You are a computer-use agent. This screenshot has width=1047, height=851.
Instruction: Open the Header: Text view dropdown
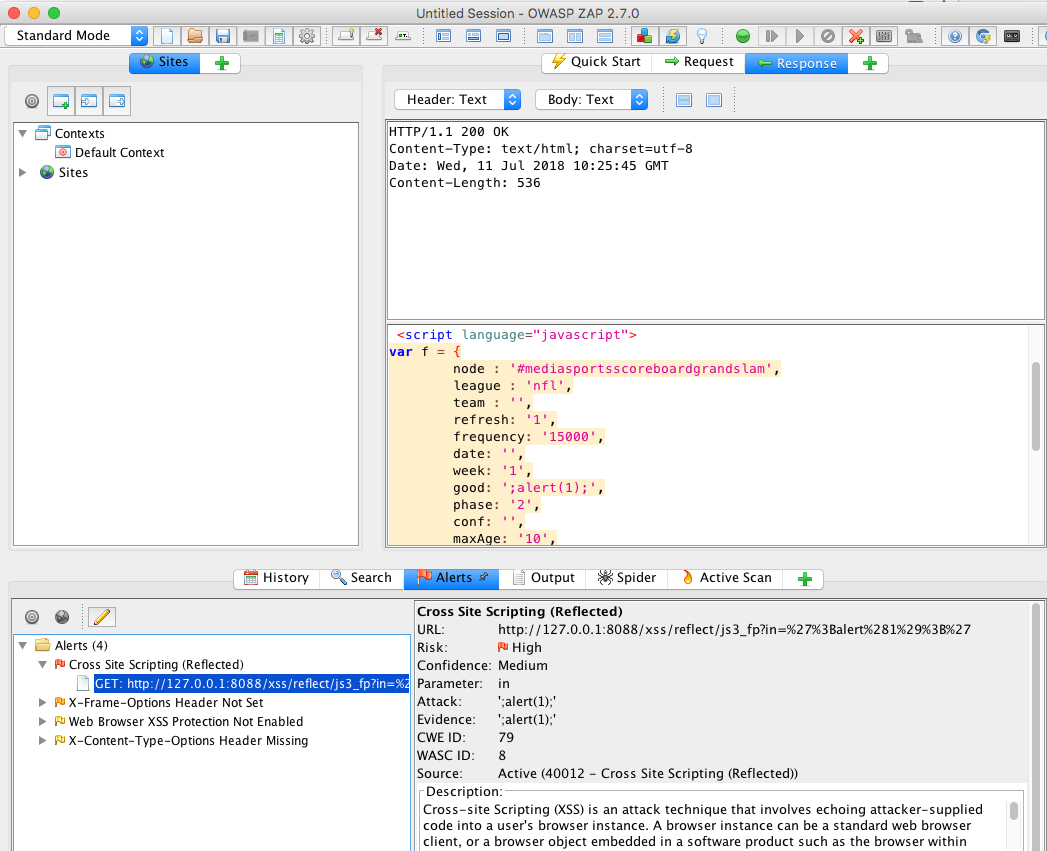457,100
